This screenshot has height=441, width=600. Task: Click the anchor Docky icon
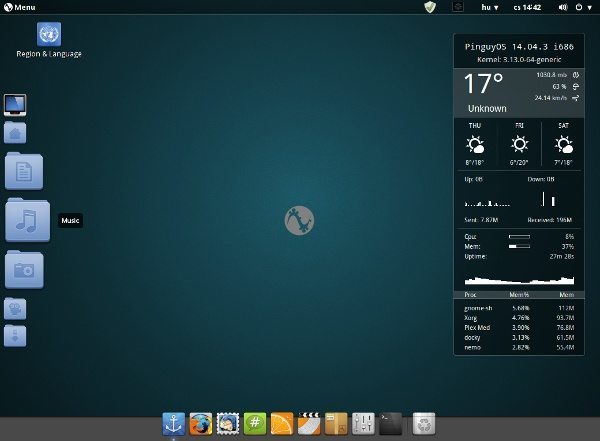coord(175,424)
